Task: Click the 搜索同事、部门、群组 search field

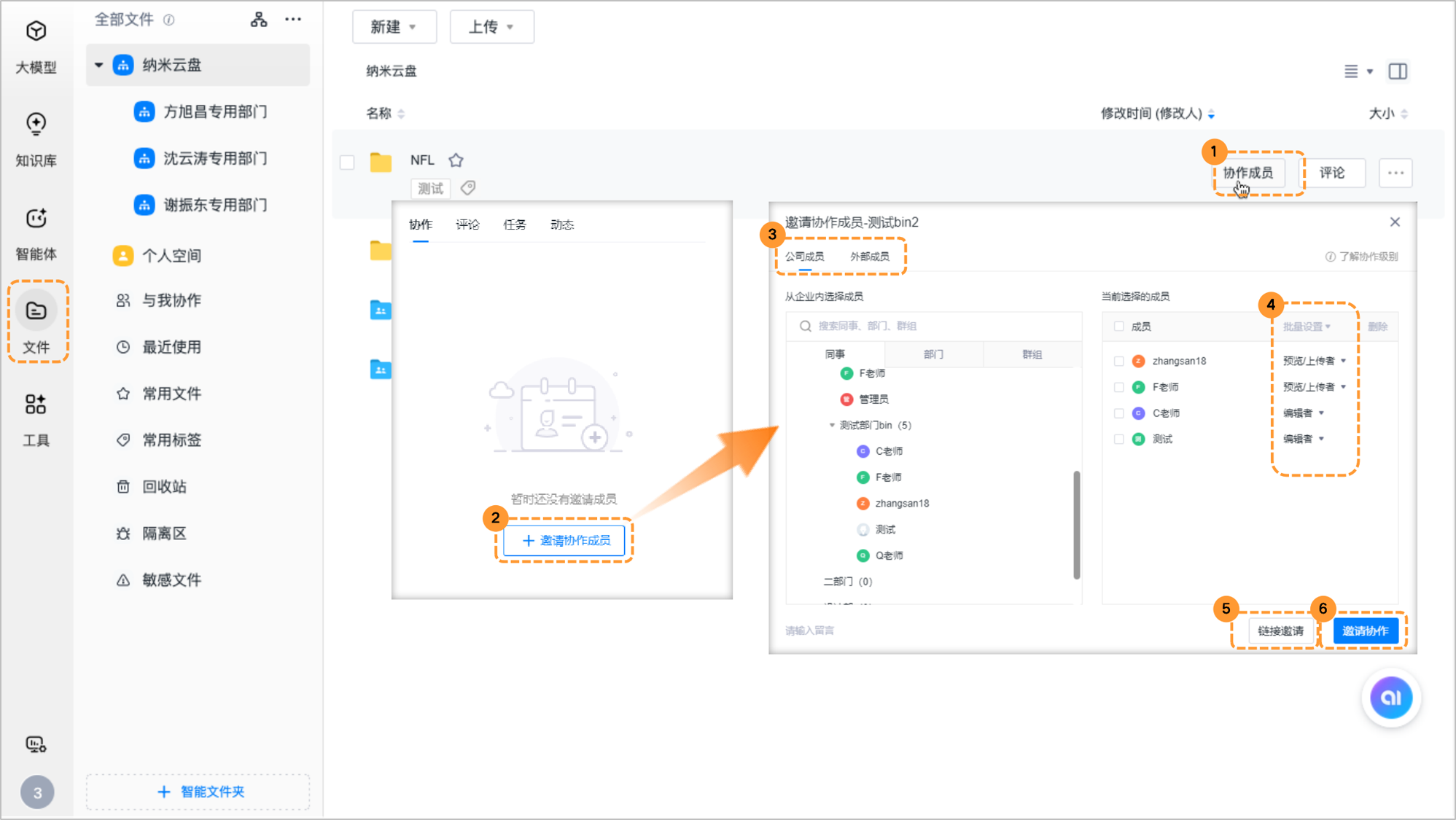Action: (x=933, y=326)
